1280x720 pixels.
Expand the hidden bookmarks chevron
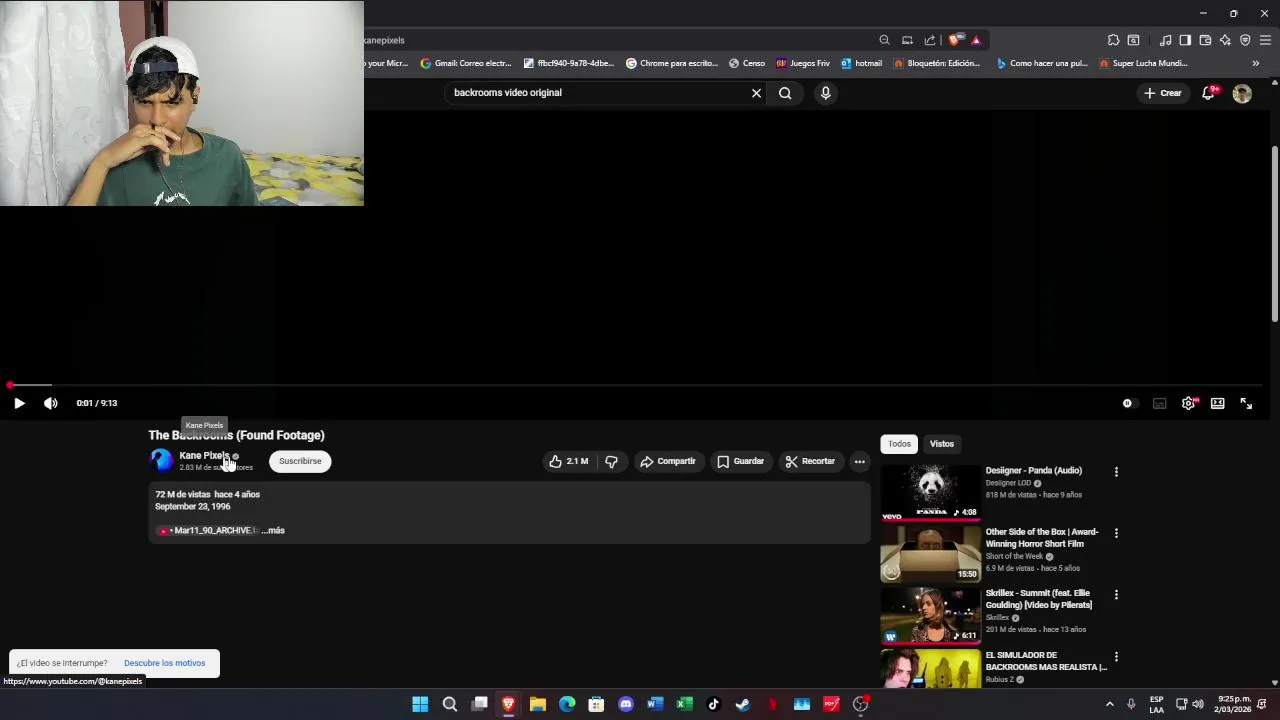(1255, 63)
